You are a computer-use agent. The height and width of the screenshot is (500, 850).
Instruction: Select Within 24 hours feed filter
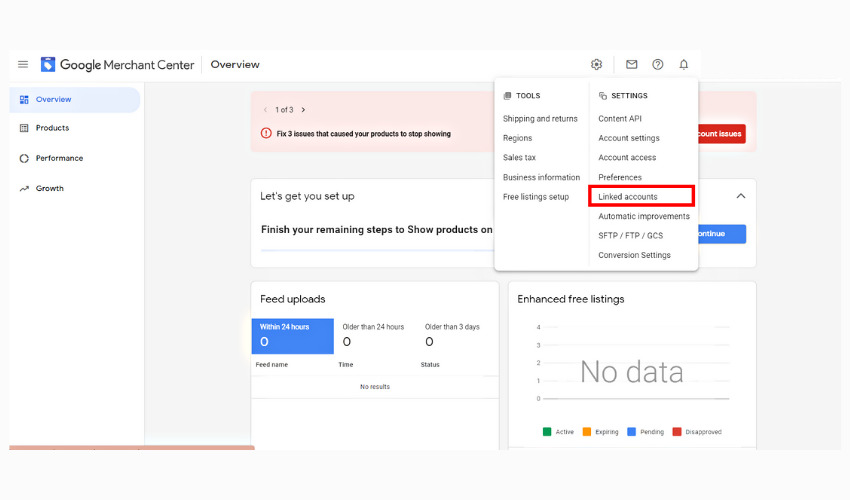tap(293, 336)
